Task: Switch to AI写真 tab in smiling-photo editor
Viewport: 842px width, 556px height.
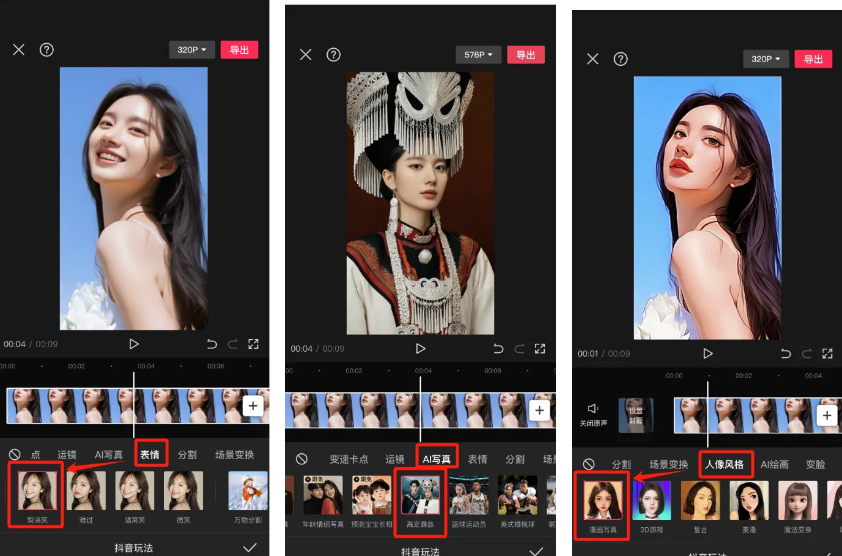Action: pos(108,454)
